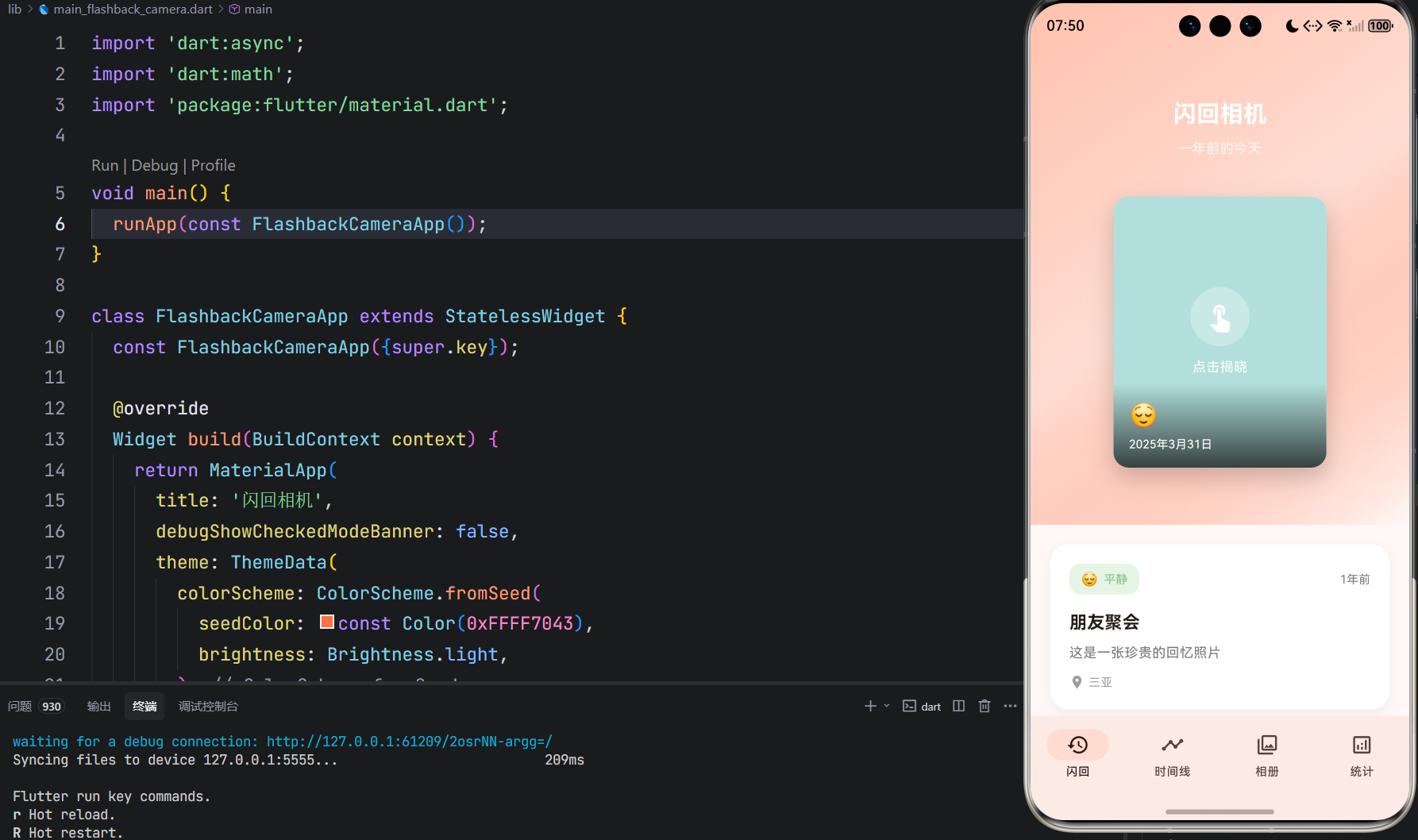Open the 输出 output tab

click(98, 706)
